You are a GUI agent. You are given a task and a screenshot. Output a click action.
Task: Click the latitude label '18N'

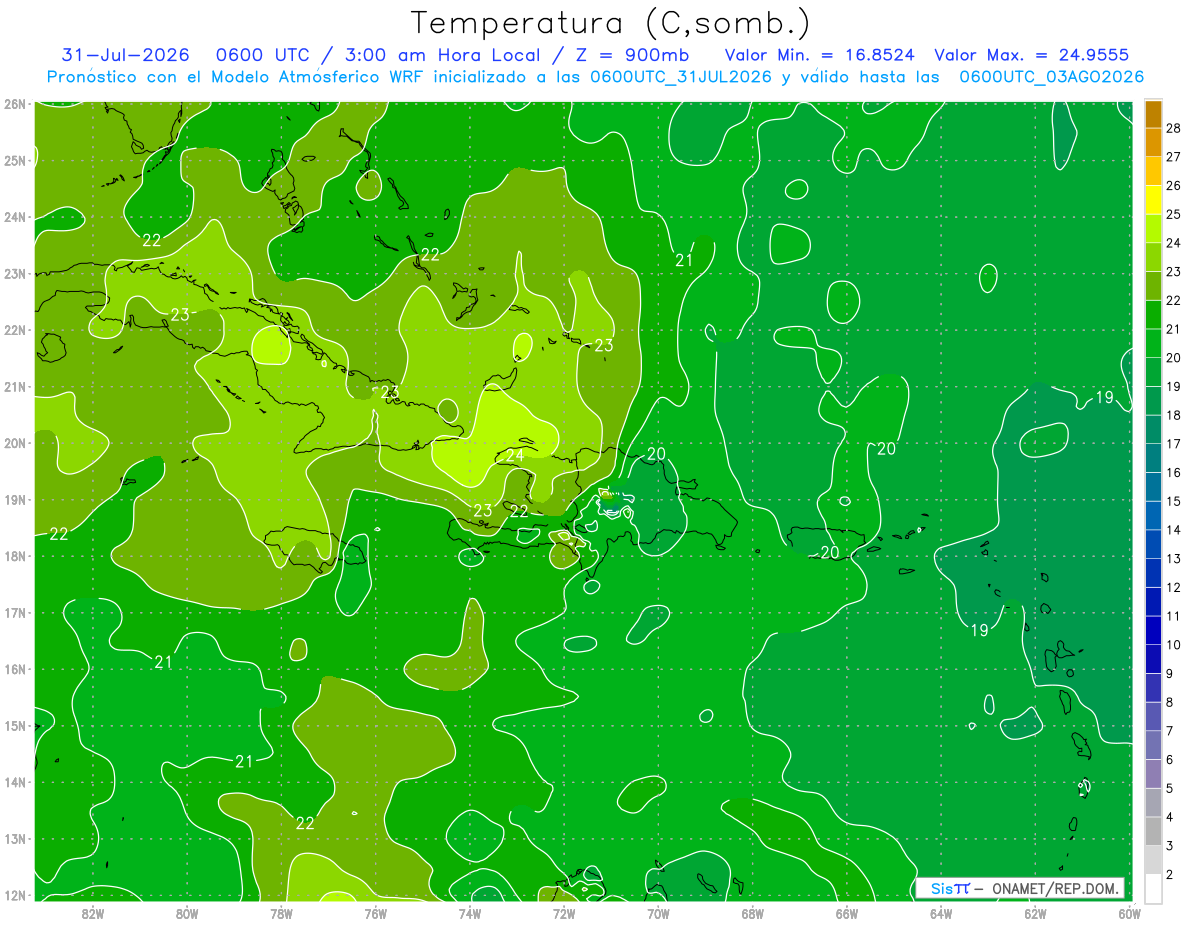click(x=15, y=556)
